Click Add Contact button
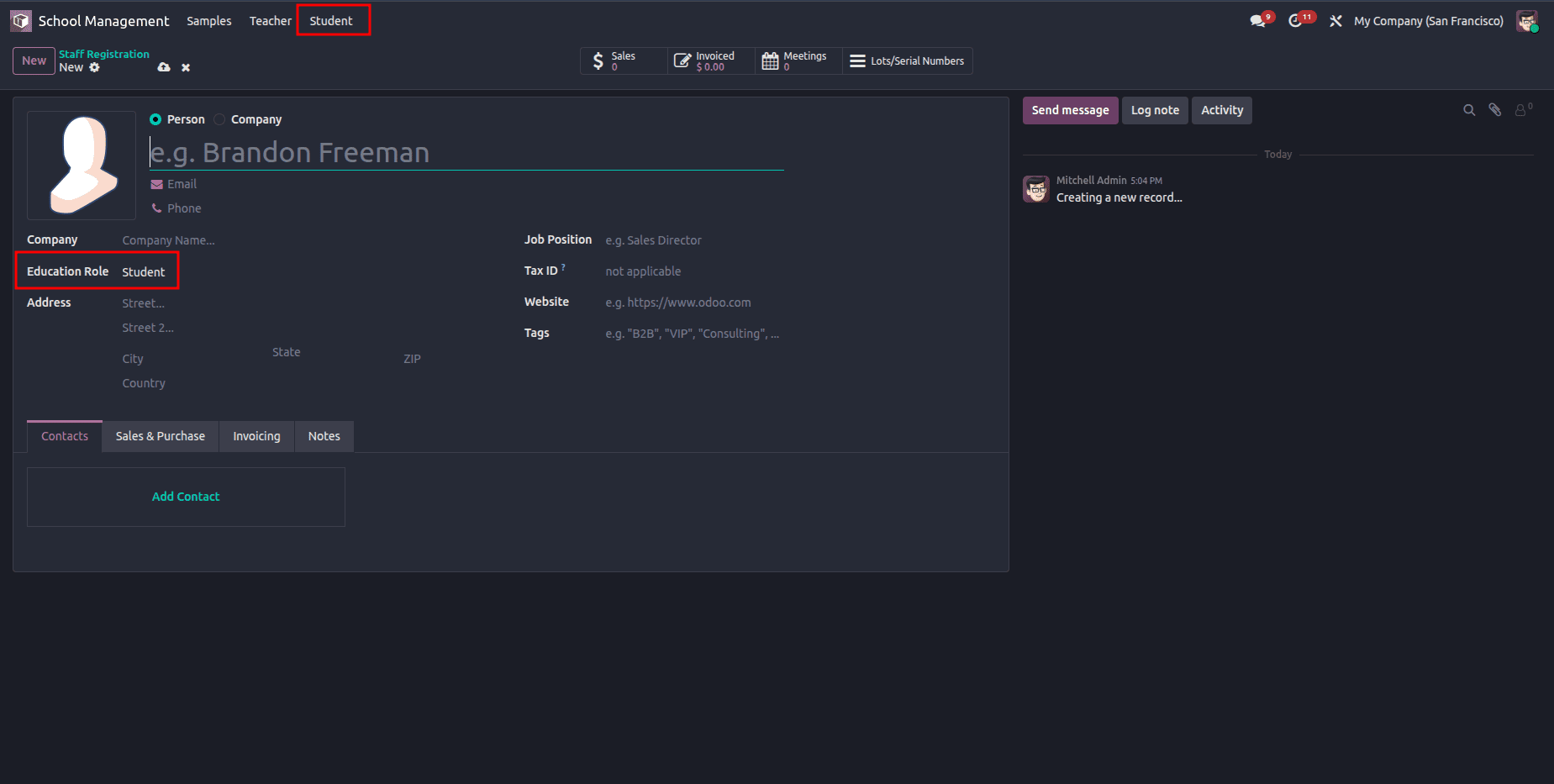The width and height of the screenshot is (1554, 784). click(186, 497)
